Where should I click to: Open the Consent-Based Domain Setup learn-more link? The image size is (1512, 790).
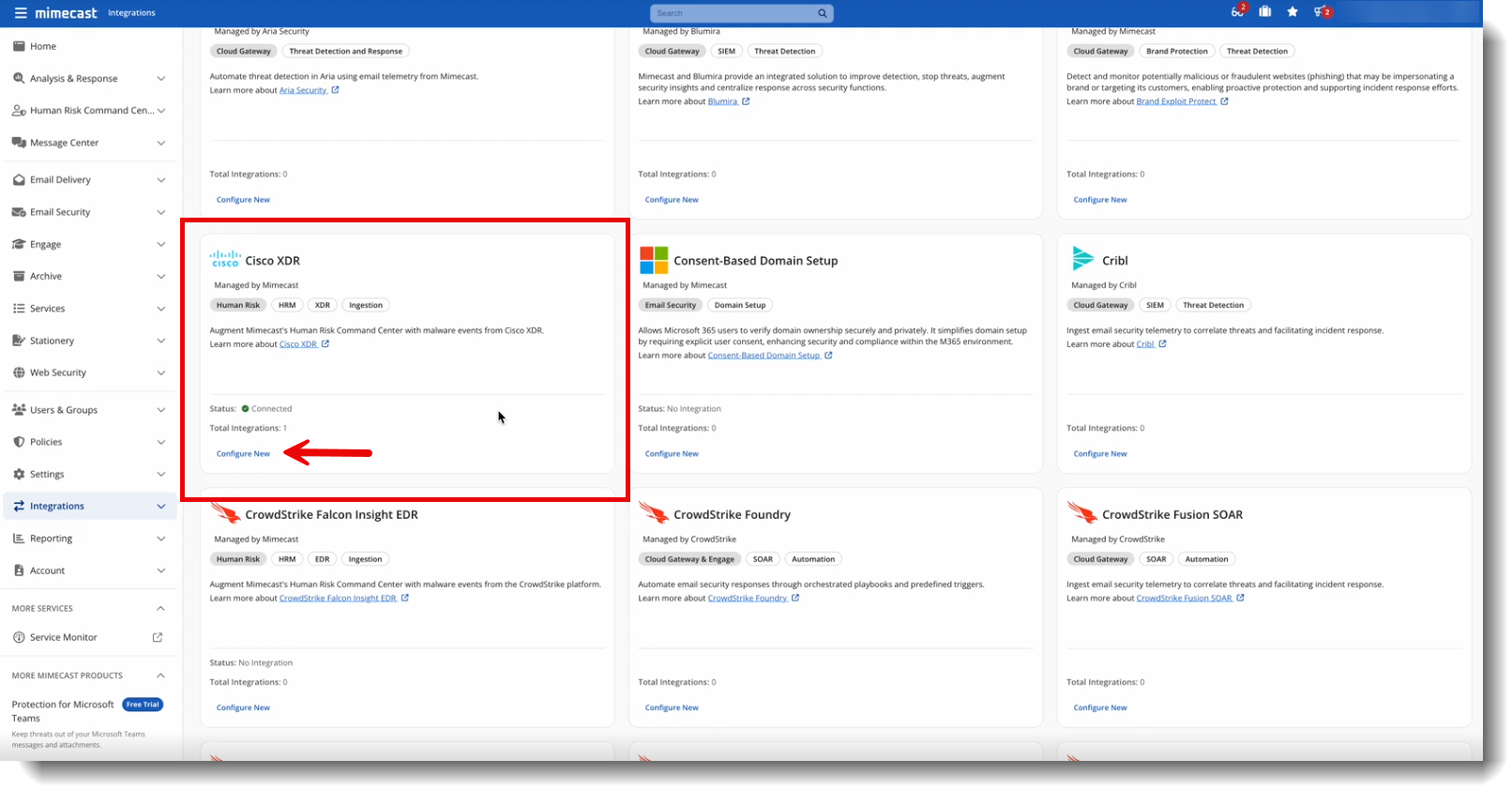click(764, 356)
